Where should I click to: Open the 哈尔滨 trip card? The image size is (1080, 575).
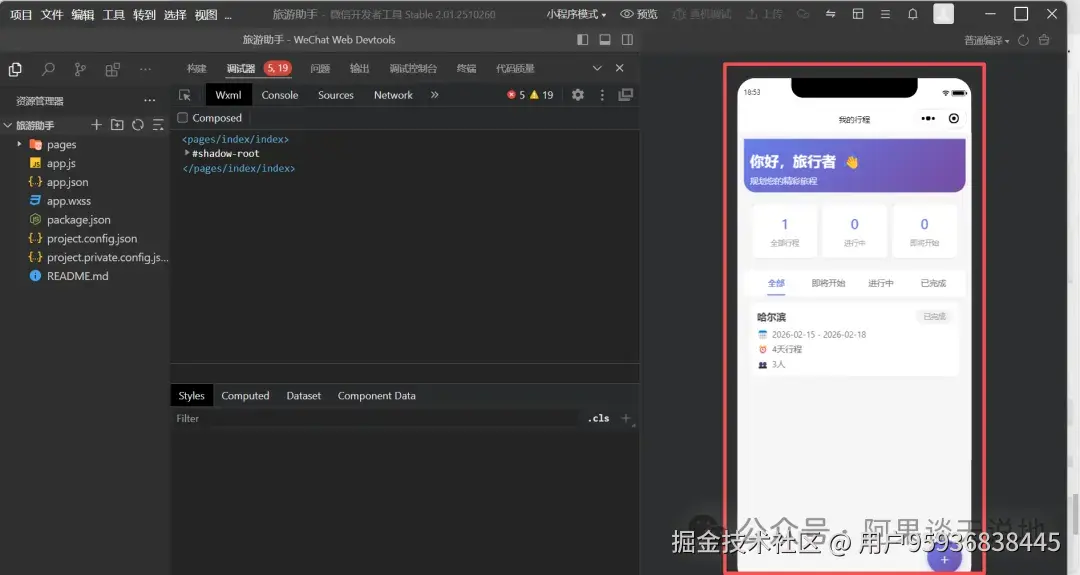pyautogui.click(x=854, y=340)
